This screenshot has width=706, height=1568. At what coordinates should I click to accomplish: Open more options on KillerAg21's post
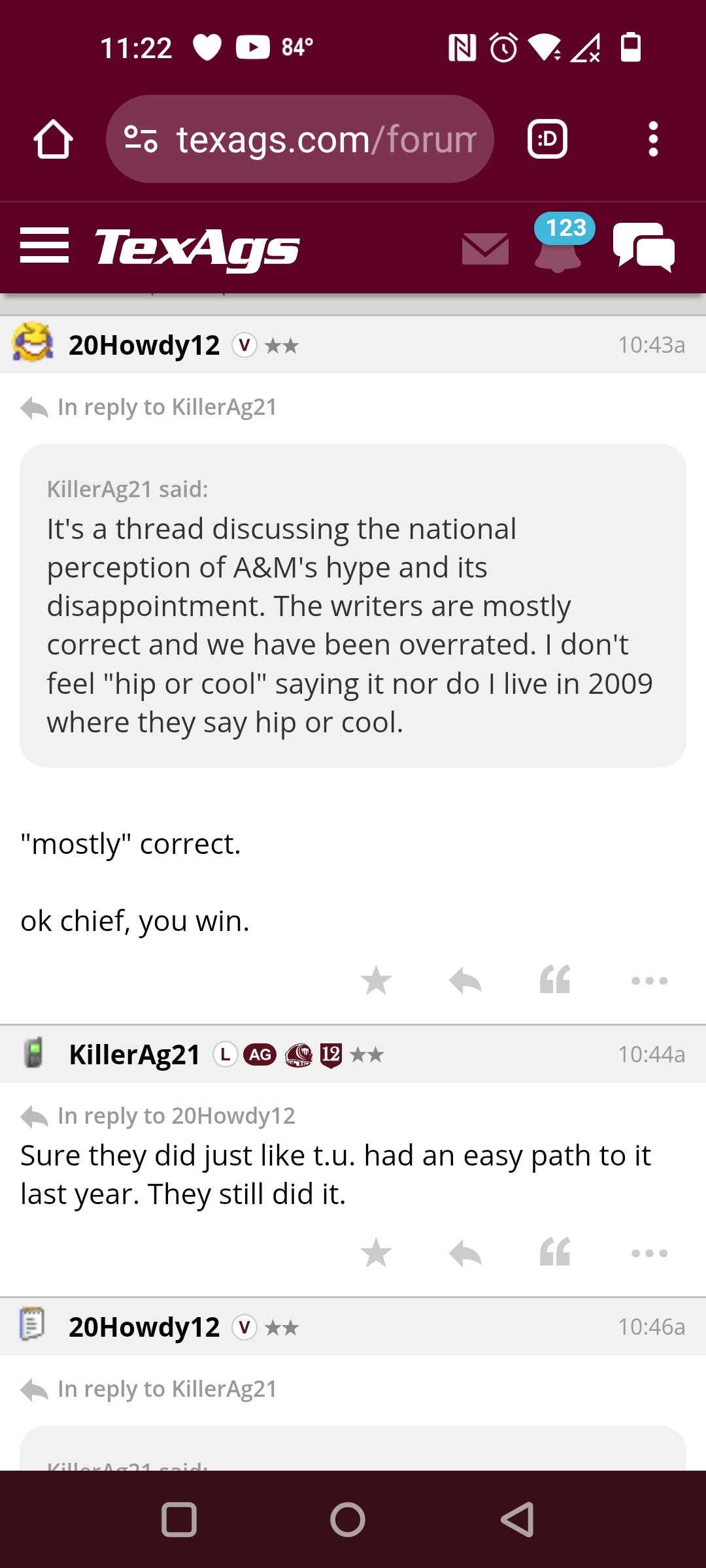[650, 1253]
